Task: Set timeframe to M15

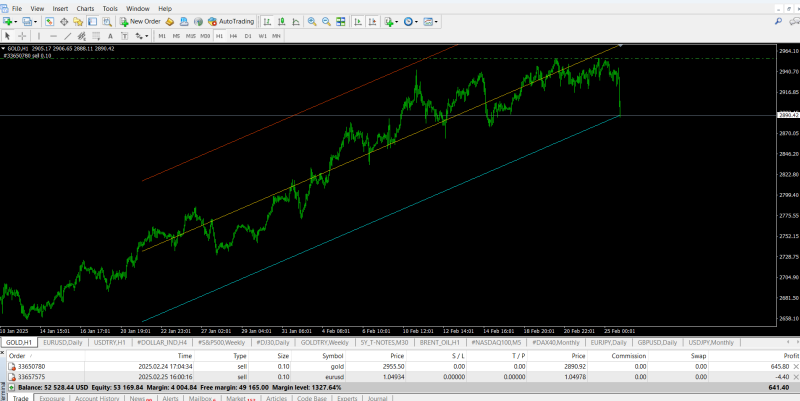Action: point(190,36)
